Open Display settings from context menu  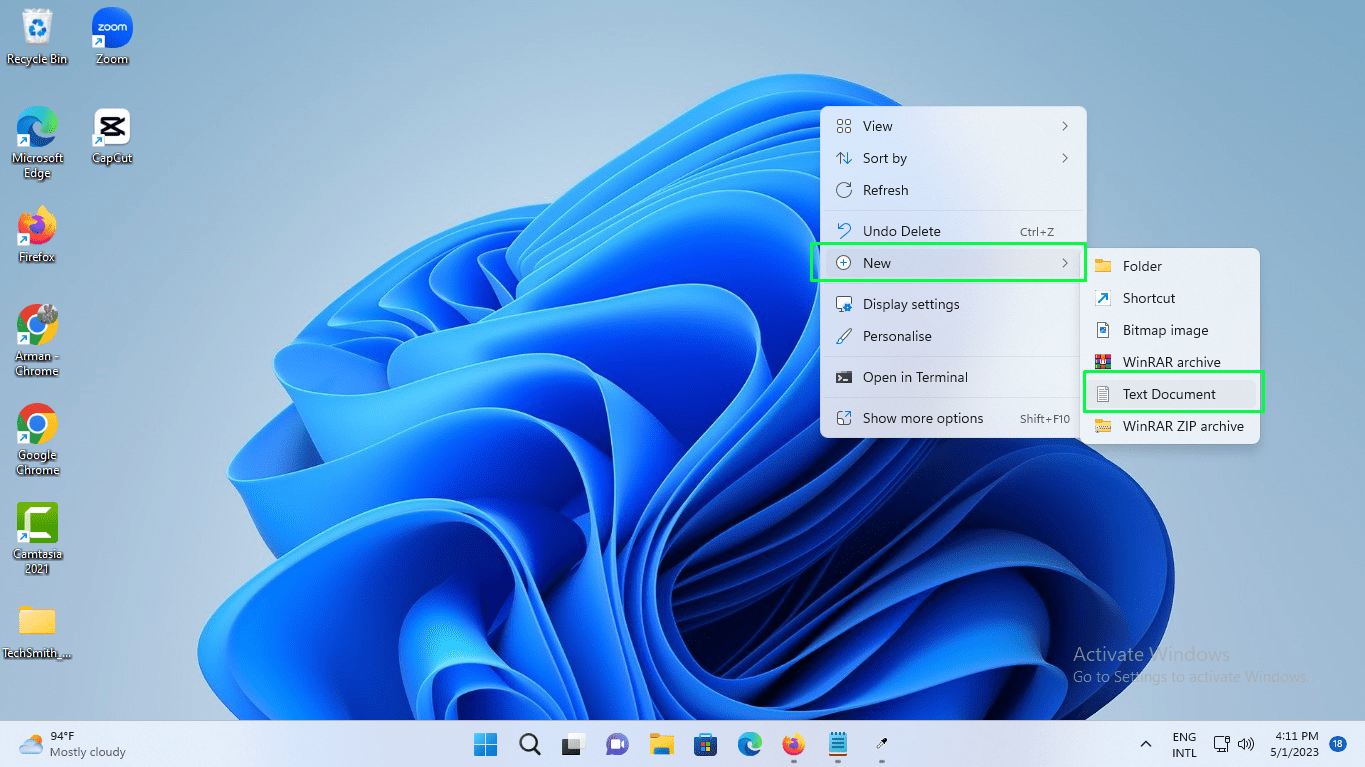910,304
